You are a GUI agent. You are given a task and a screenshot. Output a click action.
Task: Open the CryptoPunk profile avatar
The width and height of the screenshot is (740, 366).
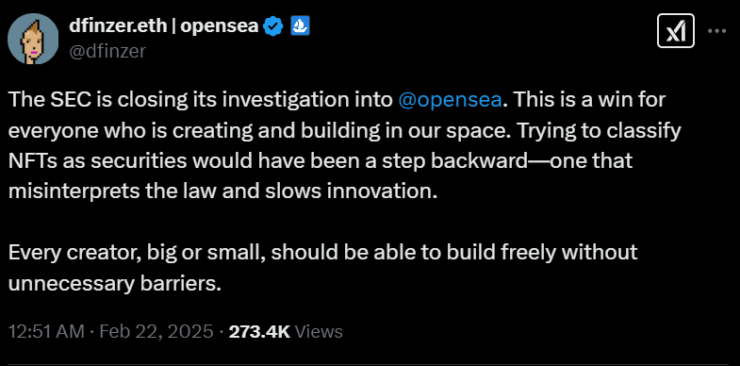pyautogui.click(x=33, y=39)
